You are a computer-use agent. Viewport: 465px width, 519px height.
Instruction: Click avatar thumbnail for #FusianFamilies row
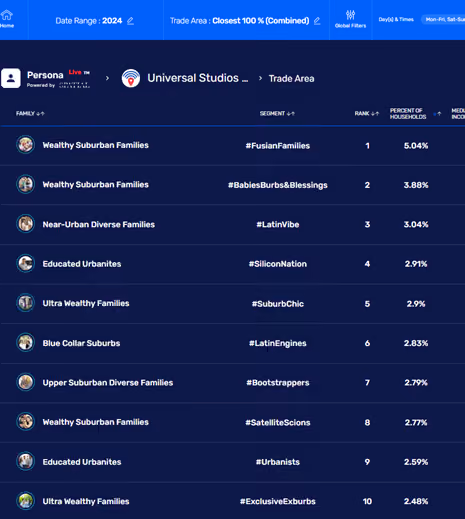tap(25, 145)
